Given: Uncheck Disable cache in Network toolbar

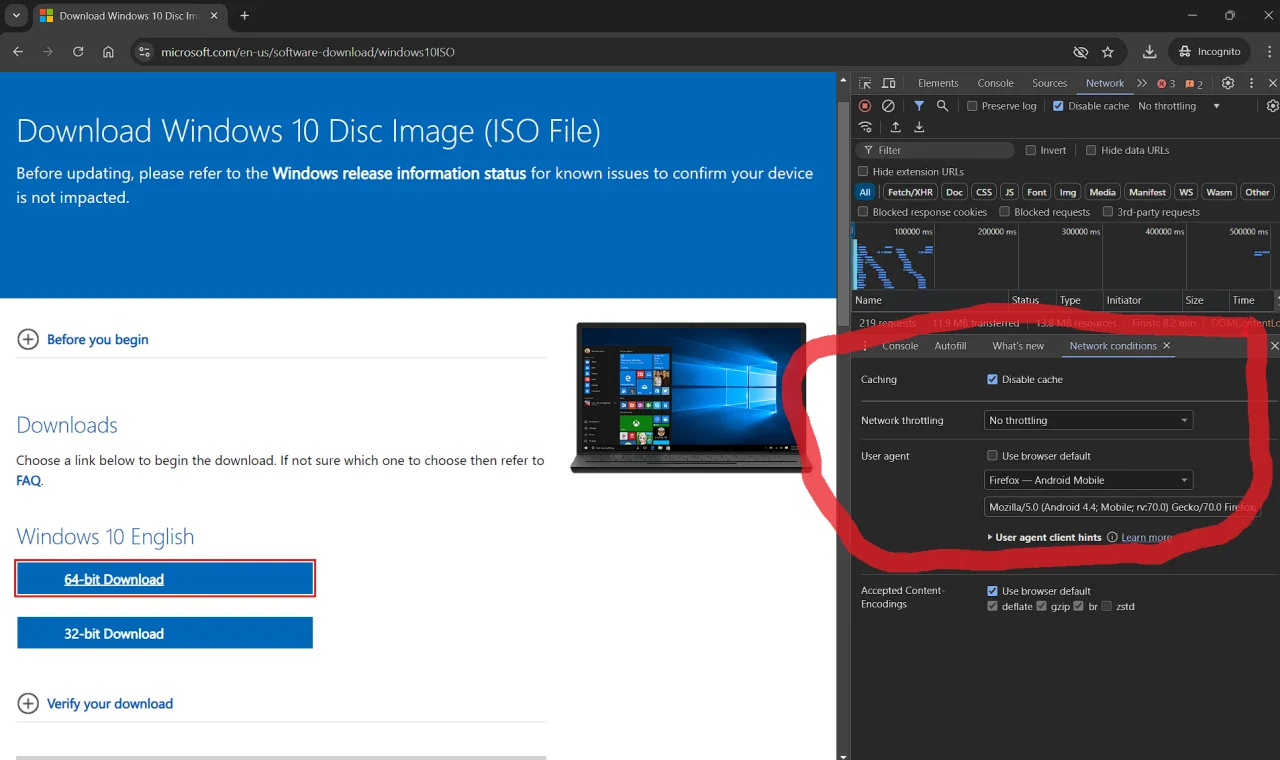Looking at the screenshot, I should point(1058,106).
